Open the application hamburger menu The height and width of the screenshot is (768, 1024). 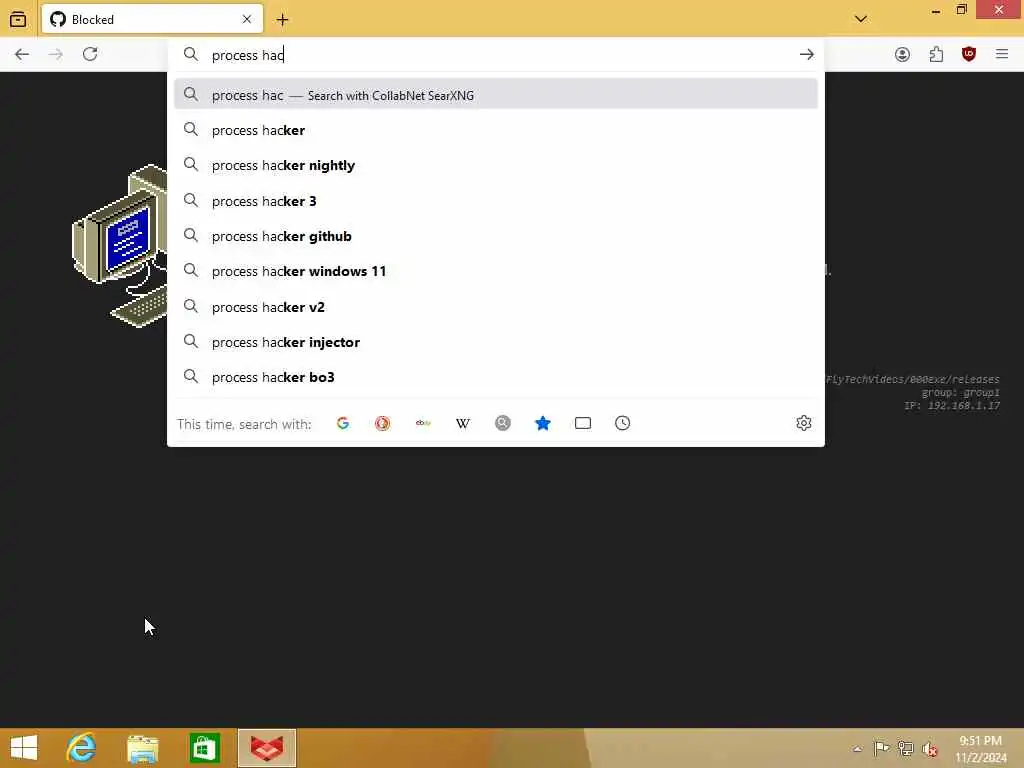[x=1002, y=54]
